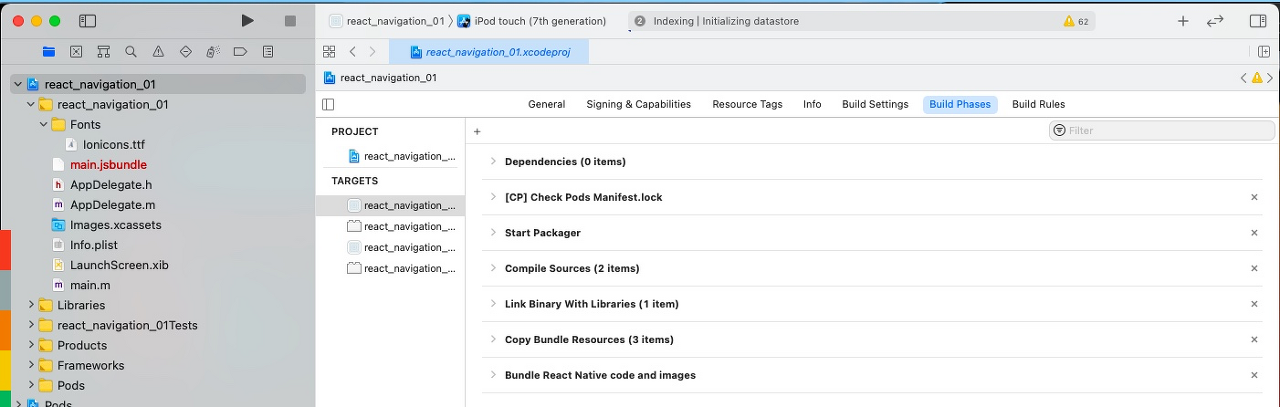Go forward with the editor forward arrow
Screen dimensions: 1280x407
(373, 51)
